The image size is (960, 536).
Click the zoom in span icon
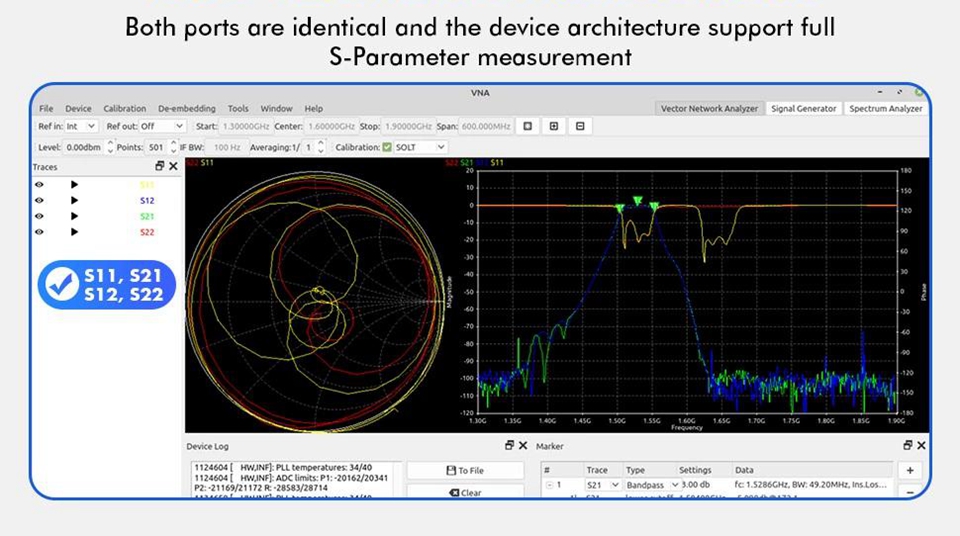coord(554,126)
